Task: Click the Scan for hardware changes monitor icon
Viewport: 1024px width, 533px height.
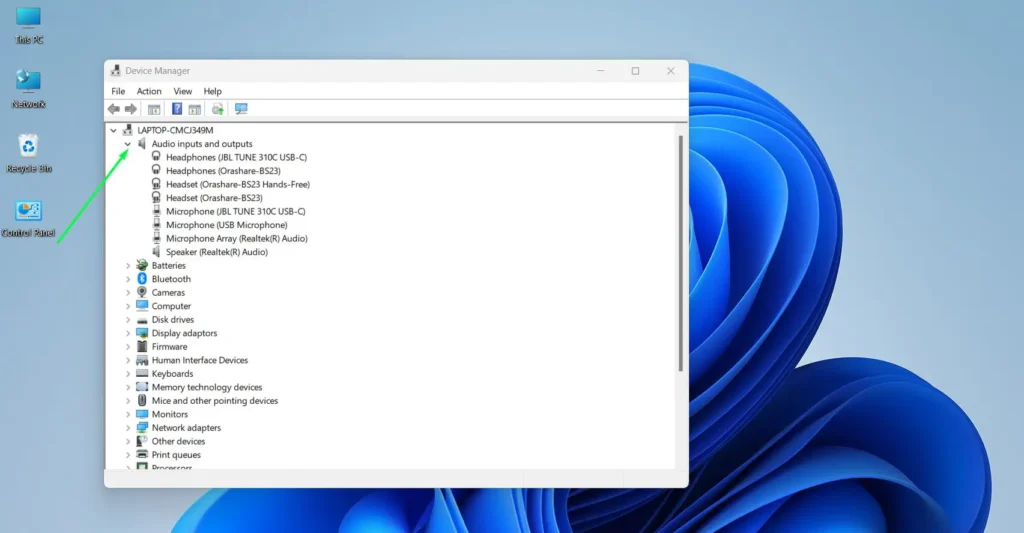Action: pyautogui.click(x=241, y=109)
